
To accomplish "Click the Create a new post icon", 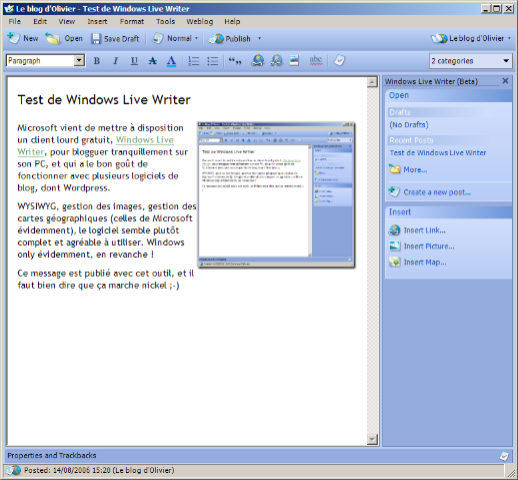I will click(394, 192).
